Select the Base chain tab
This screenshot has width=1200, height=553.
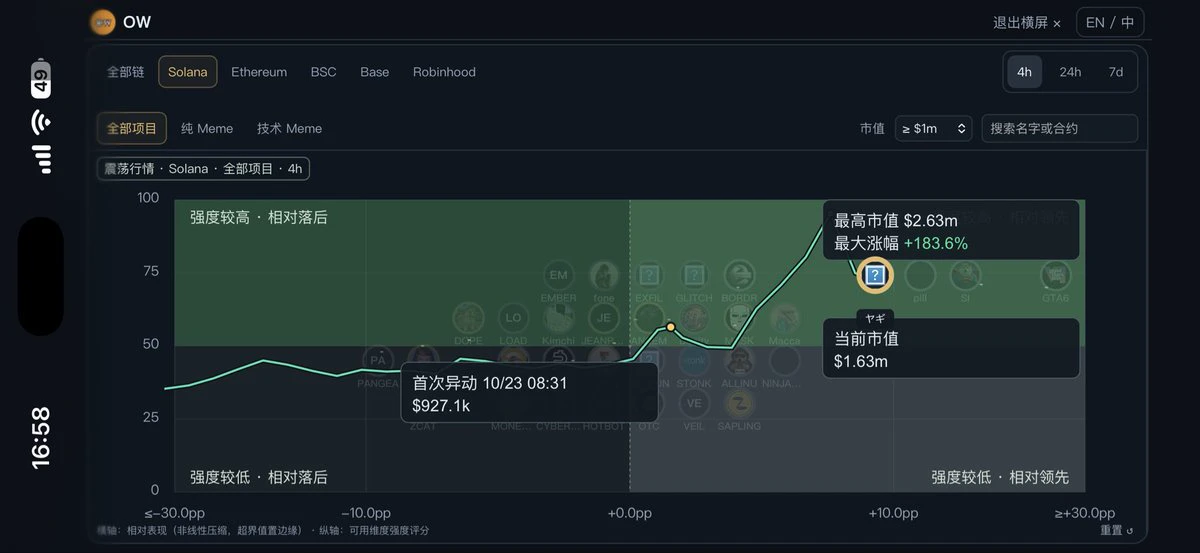375,72
